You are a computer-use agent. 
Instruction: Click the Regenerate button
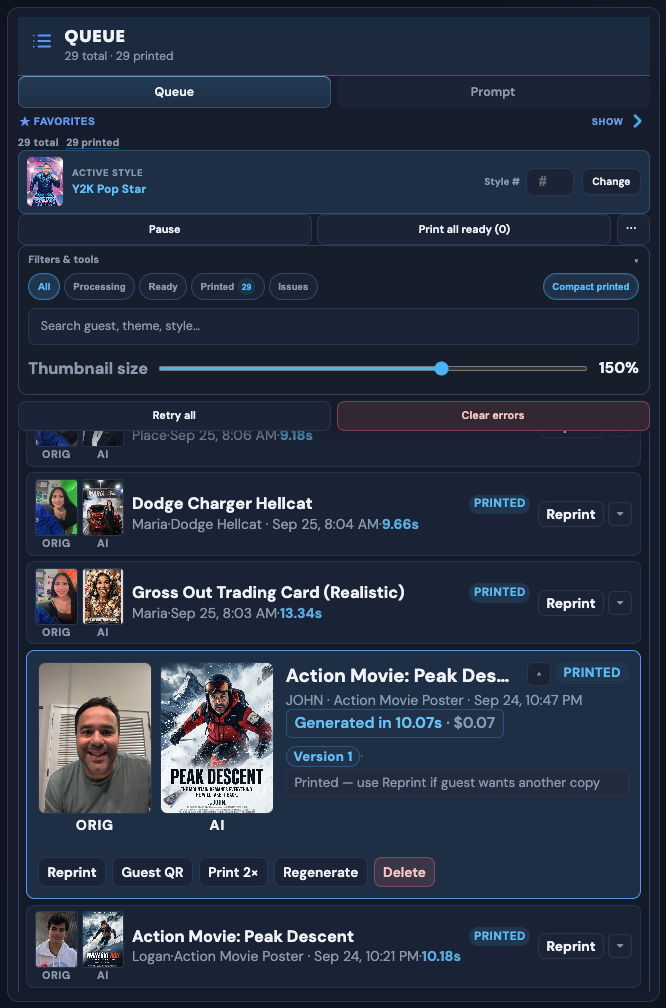[x=321, y=872]
